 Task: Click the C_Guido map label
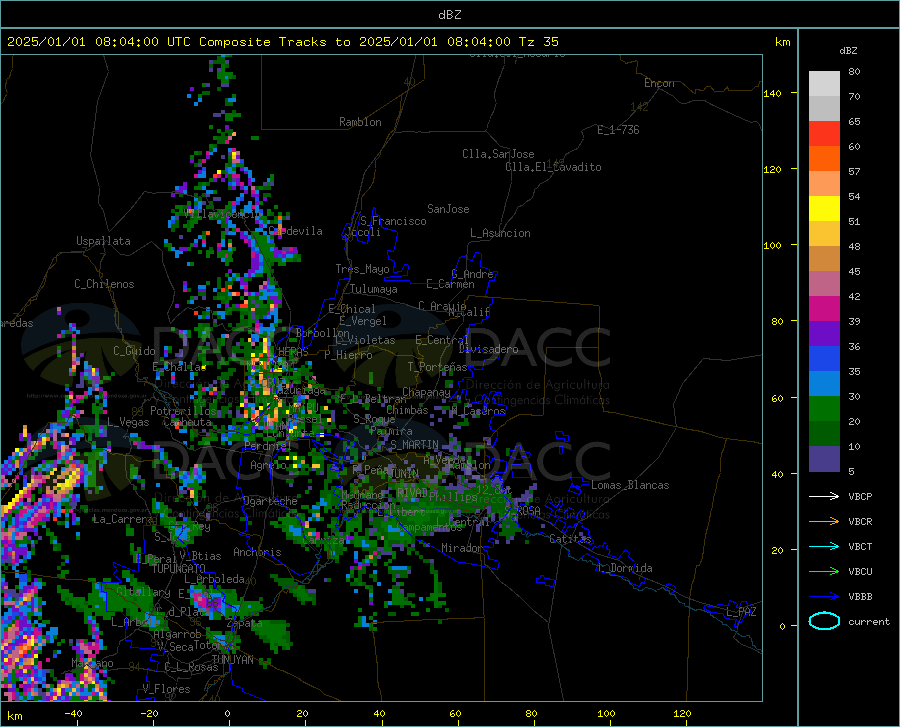[x=134, y=351]
